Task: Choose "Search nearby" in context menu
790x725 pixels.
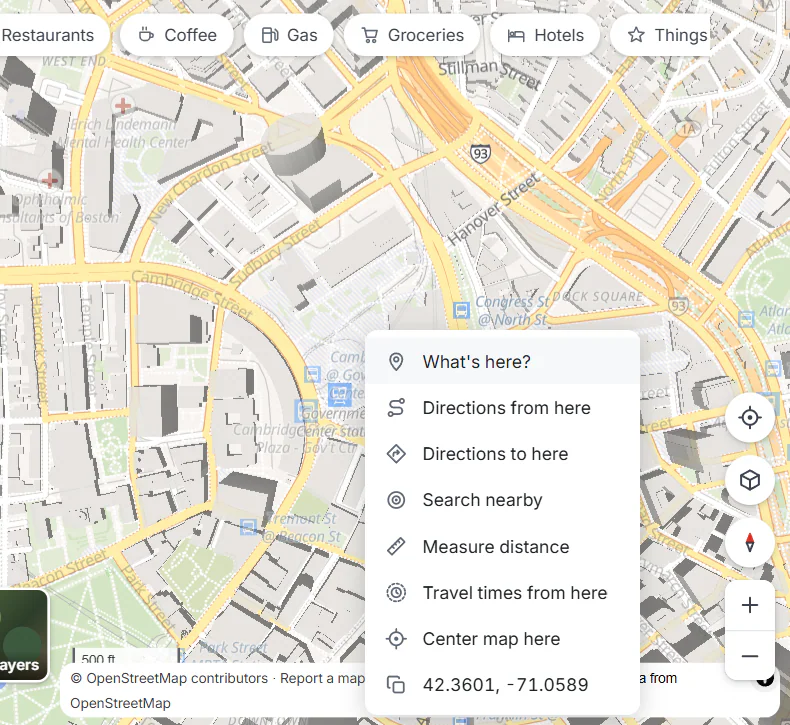Action: point(502,500)
